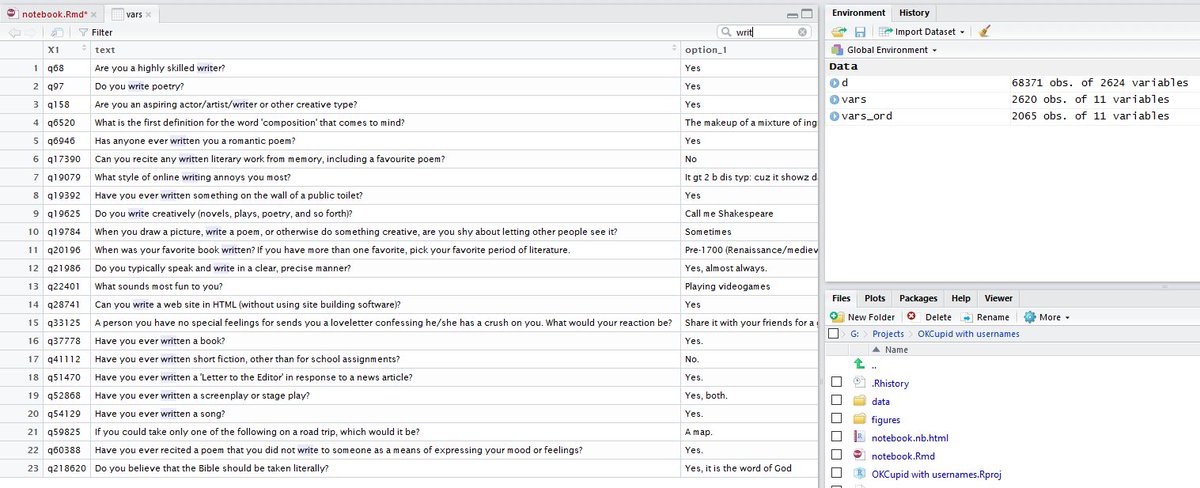Open the Import Dataset dropdown
The image size is (1200, 488).
(x=922, y=32)
